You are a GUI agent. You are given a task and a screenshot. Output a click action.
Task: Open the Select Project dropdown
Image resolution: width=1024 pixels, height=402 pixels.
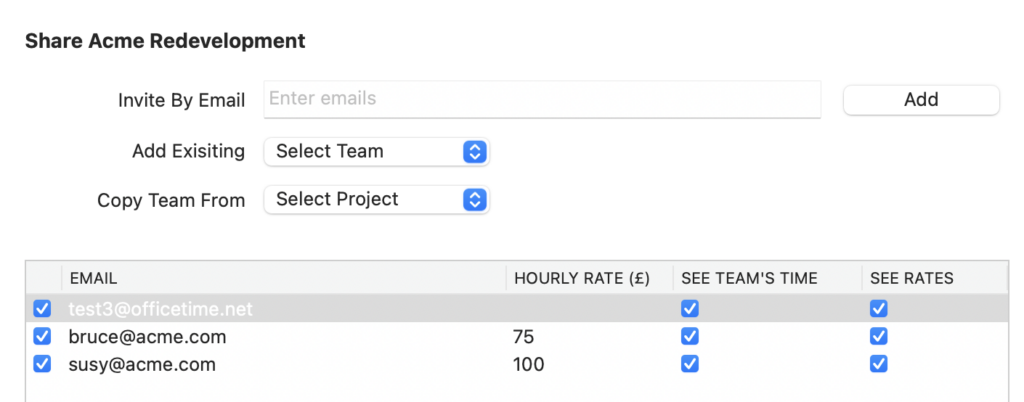coord(376,200)
